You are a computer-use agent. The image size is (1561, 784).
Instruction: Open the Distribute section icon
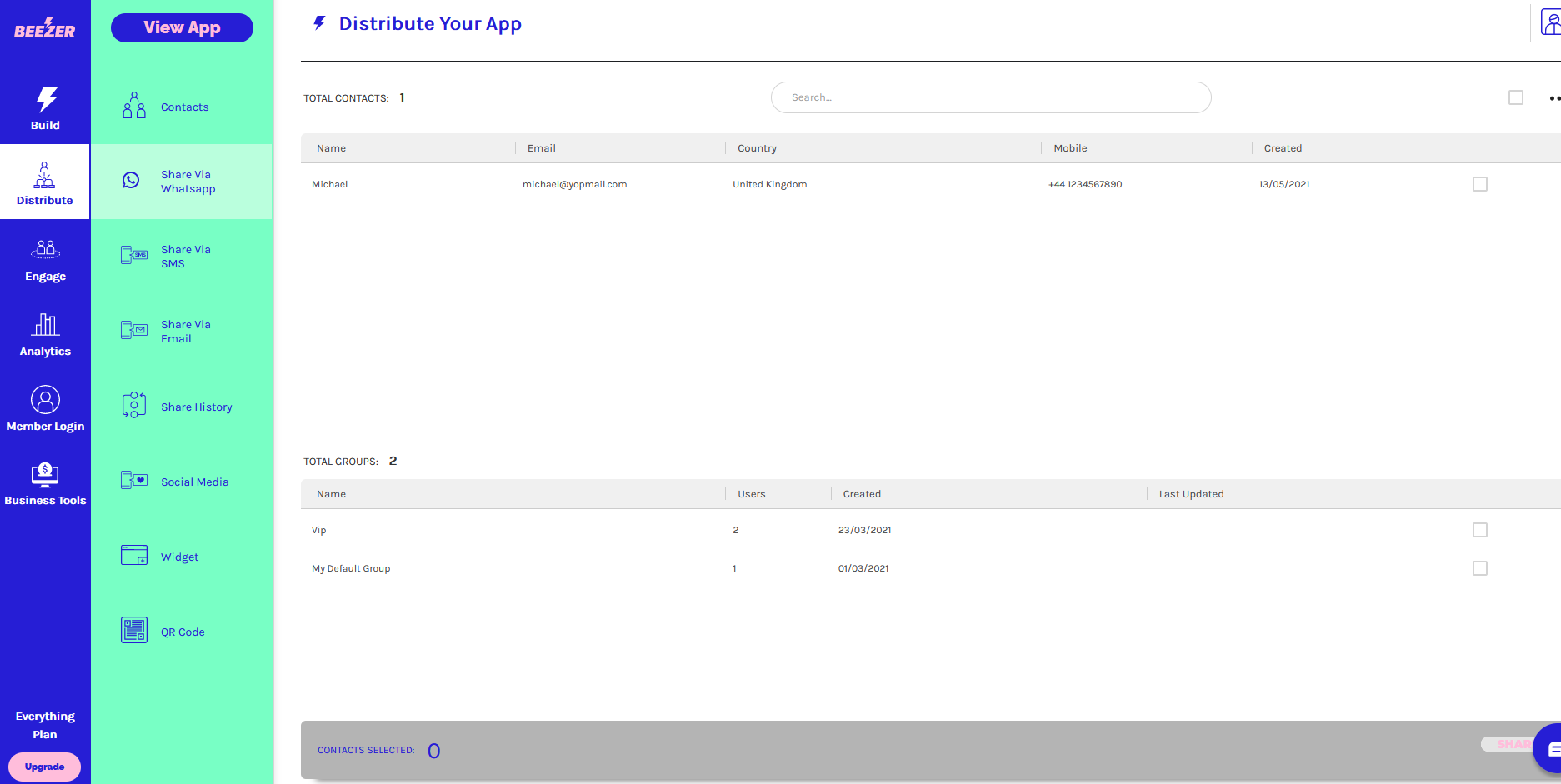tap(44, 175)
